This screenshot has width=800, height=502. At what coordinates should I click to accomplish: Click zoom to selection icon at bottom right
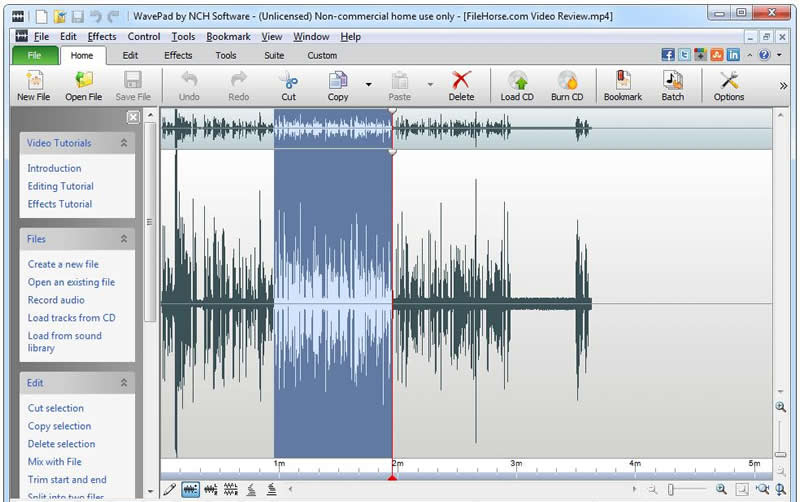[762, 489]
